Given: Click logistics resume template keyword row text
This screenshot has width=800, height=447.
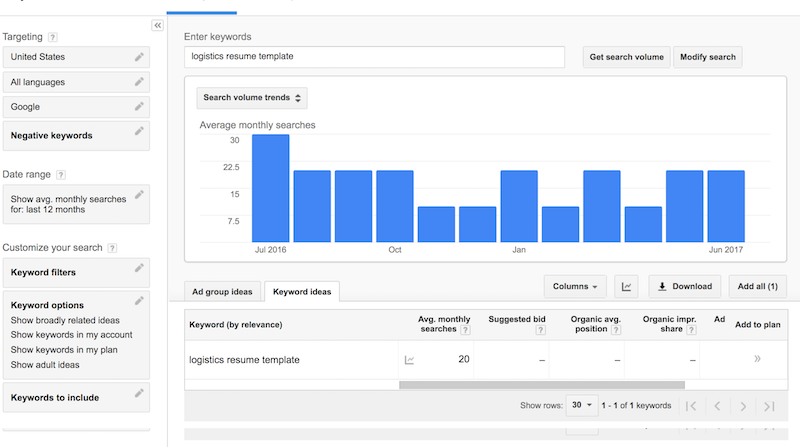Looking at the screenshot, I should [244, 360].
